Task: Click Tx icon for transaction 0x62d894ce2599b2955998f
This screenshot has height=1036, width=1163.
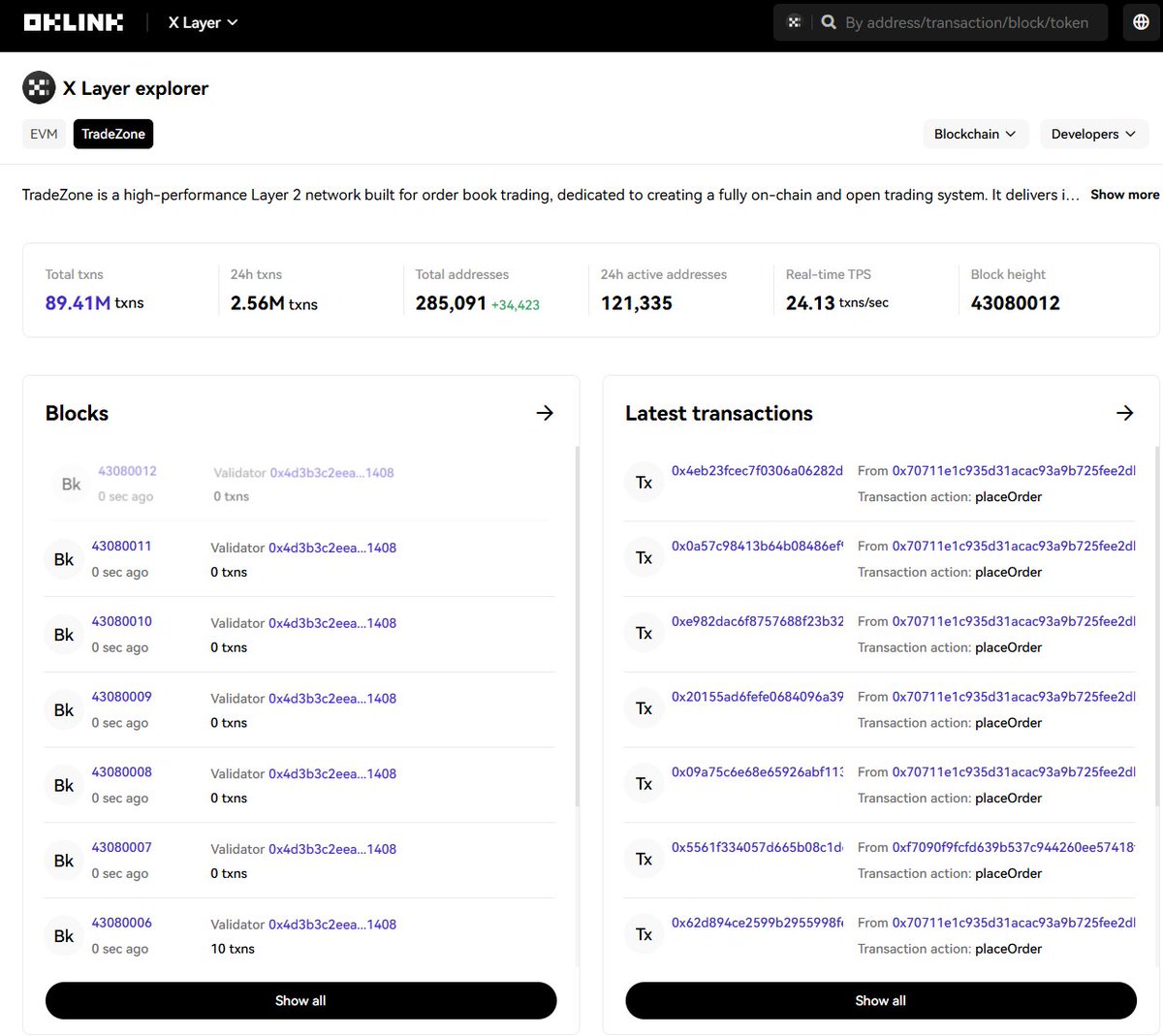Action: [x=644, y=935]
